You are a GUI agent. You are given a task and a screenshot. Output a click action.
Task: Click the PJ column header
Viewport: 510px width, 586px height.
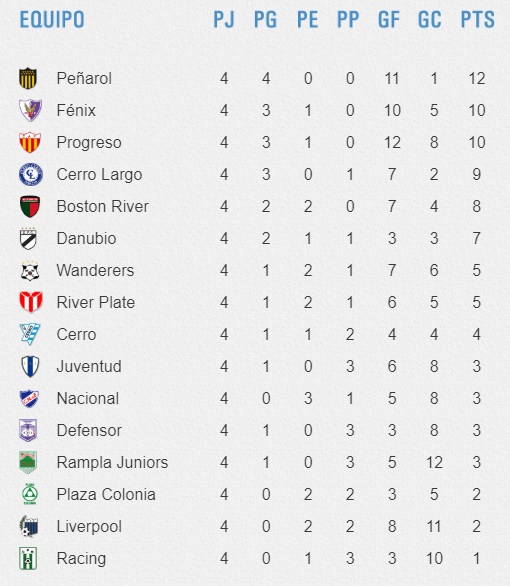pyautogui.click(x=224, y=19)
